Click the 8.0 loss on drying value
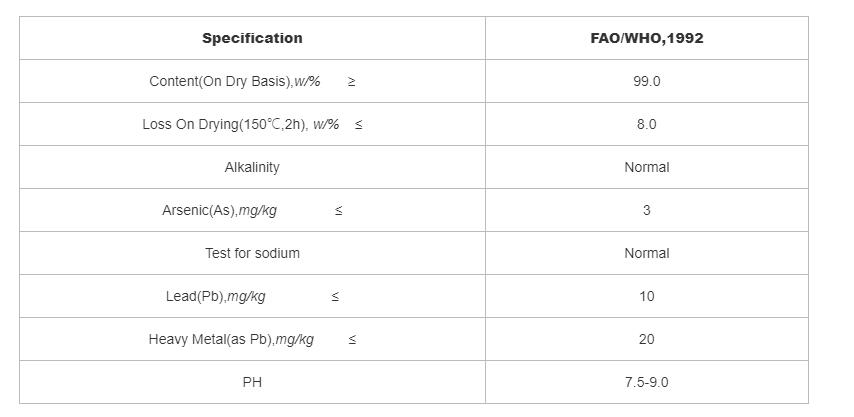The width and height of the screenshot is (854, 417). point(646,124)
